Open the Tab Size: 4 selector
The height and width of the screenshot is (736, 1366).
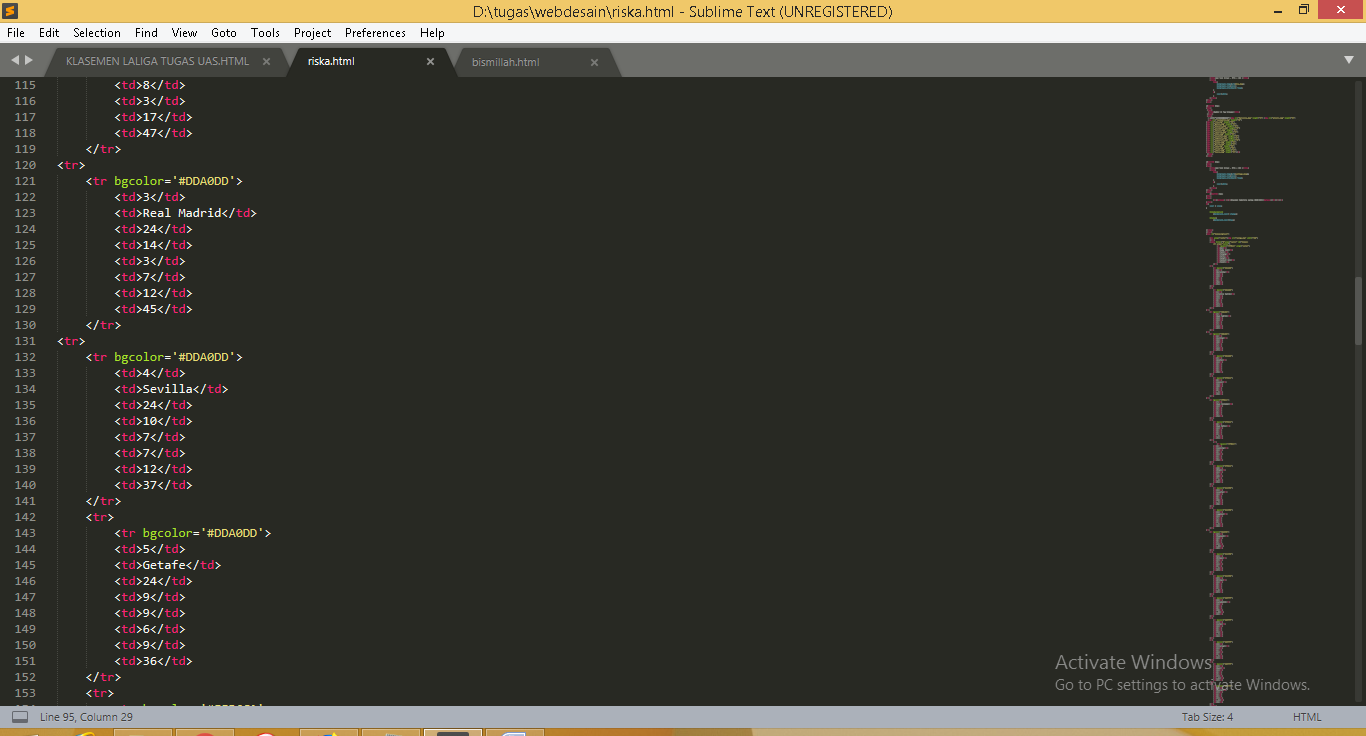(1207, 717)
